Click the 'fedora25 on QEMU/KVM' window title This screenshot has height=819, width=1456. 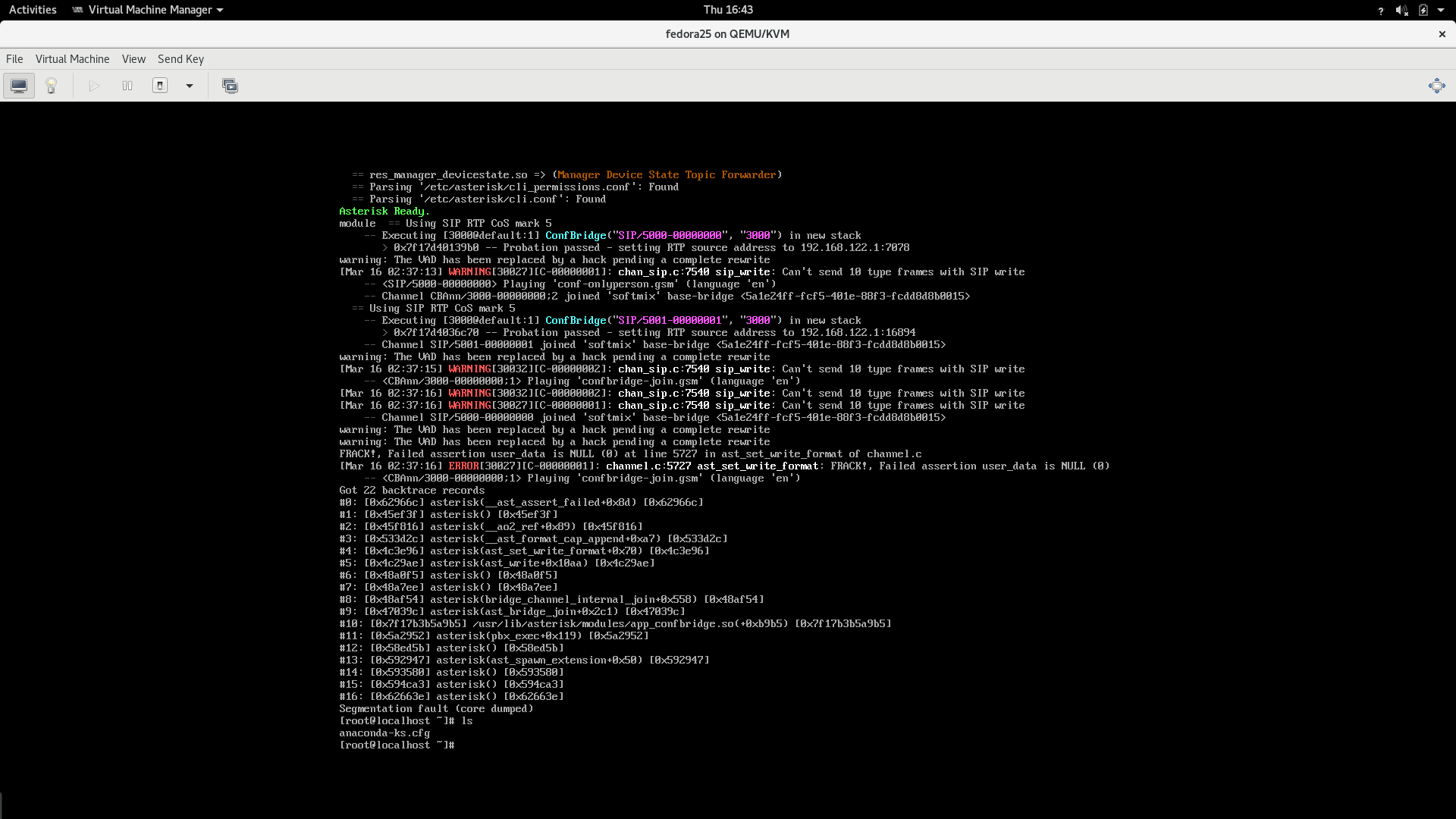[727, 34]
